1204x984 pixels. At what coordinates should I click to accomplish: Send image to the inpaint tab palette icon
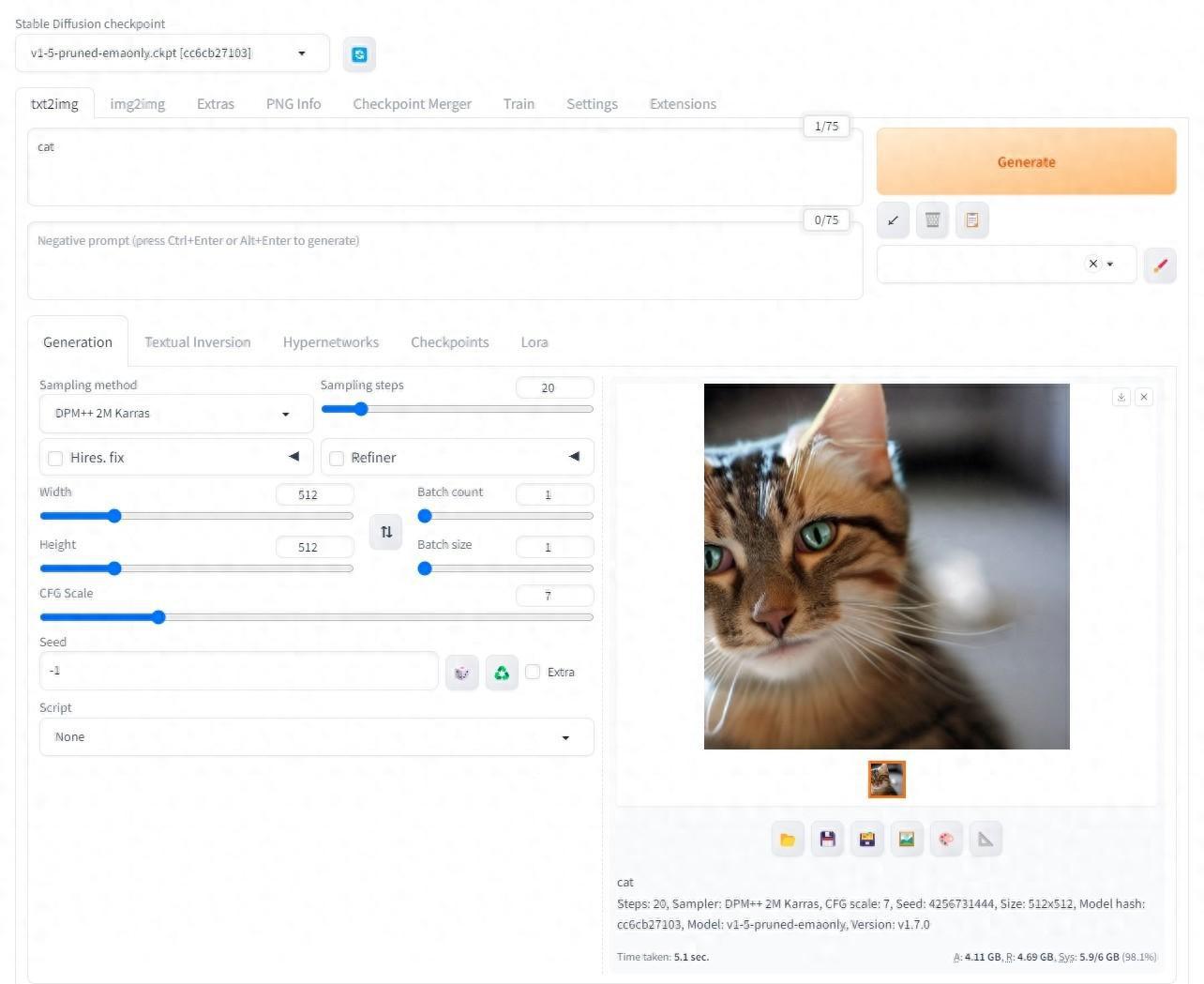946,840
